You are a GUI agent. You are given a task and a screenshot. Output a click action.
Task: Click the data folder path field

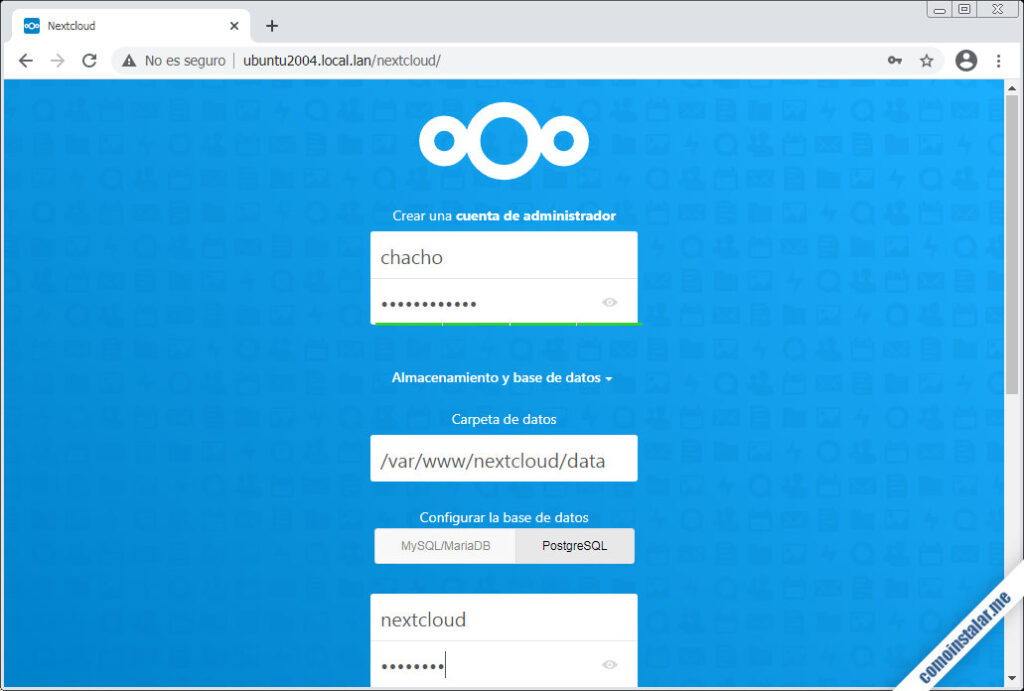pyautogui.click(x=503, y=461)
